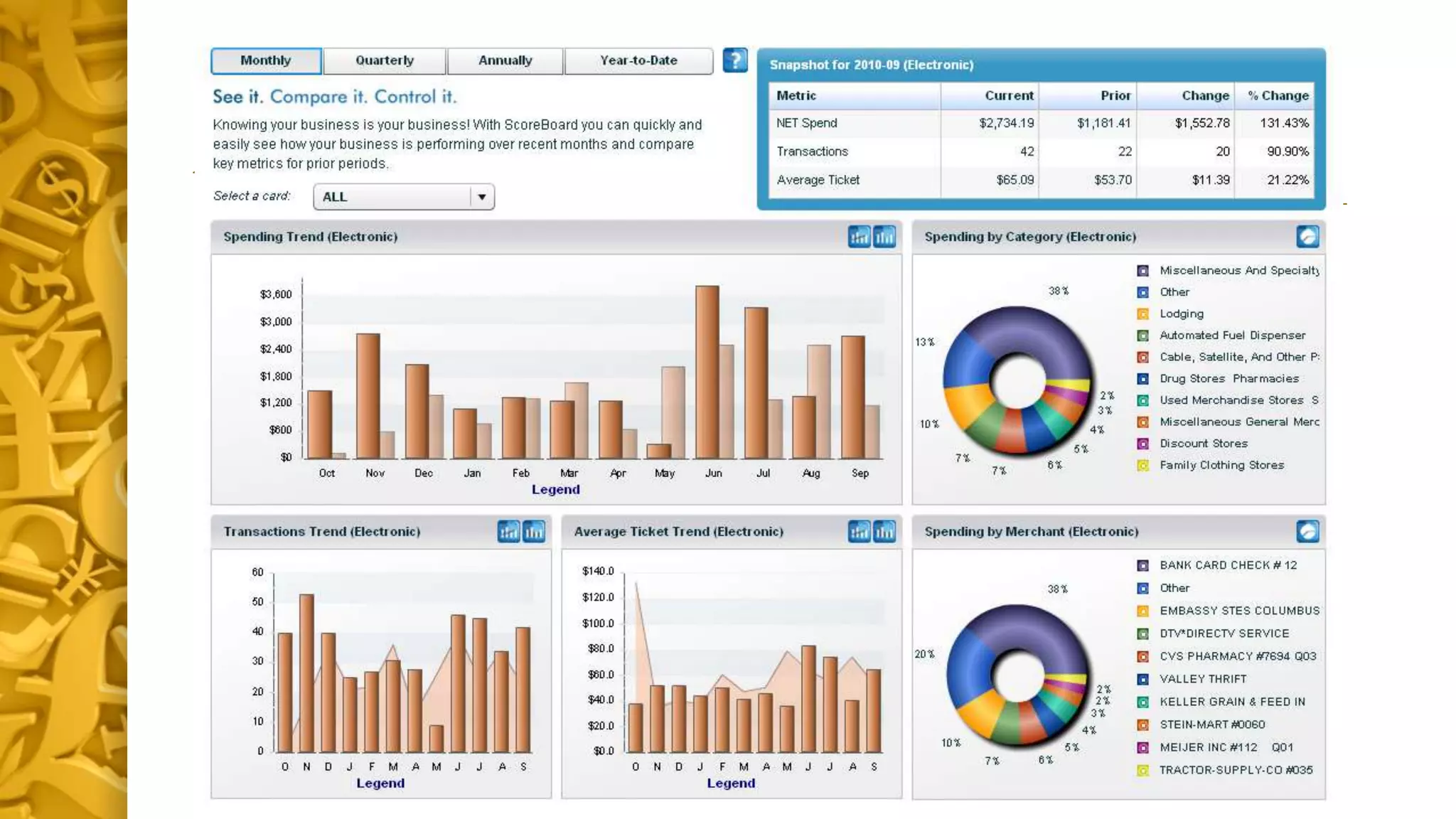Click right chart icon in Spending Trend header
Viewport: 1456px width, 819px height.
coord(884,237)
